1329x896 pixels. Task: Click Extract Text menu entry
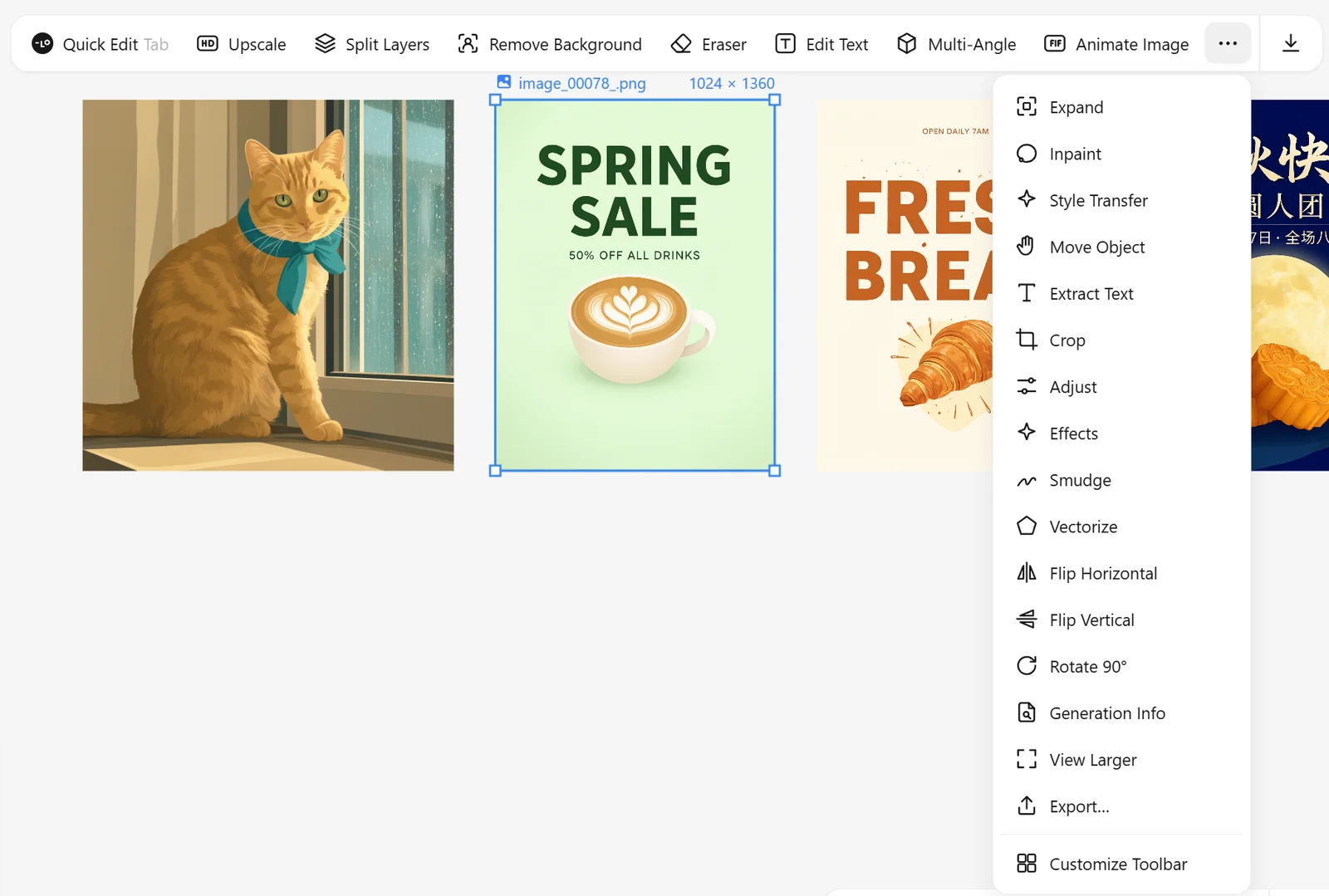[x=1121, y=293]
